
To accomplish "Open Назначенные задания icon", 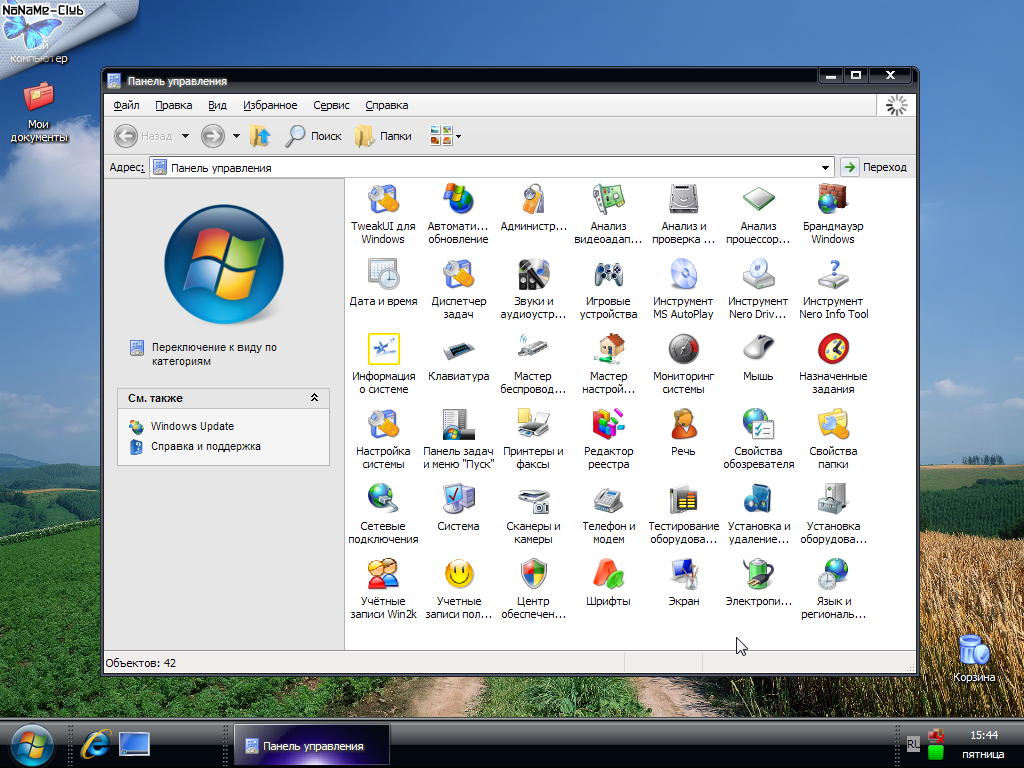I will (833, 364).
